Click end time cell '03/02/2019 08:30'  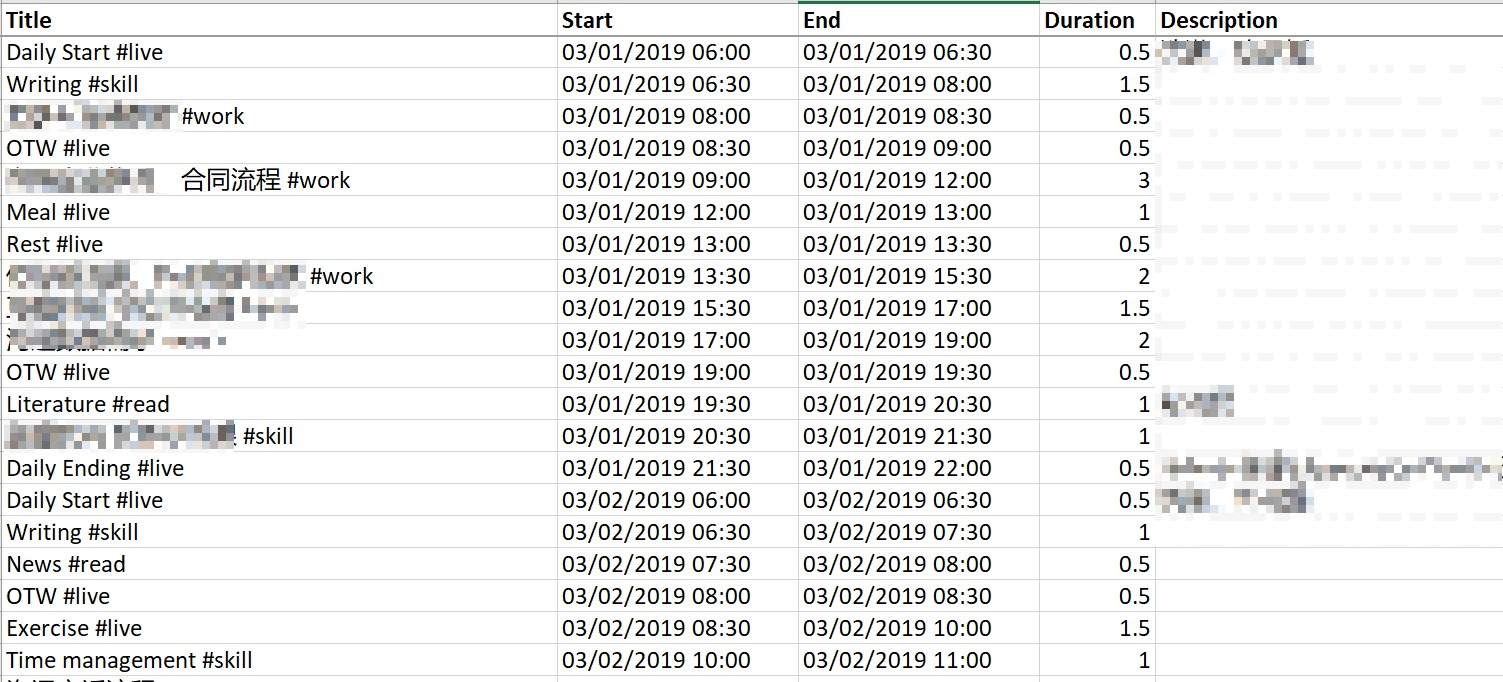tap(919, 596)
